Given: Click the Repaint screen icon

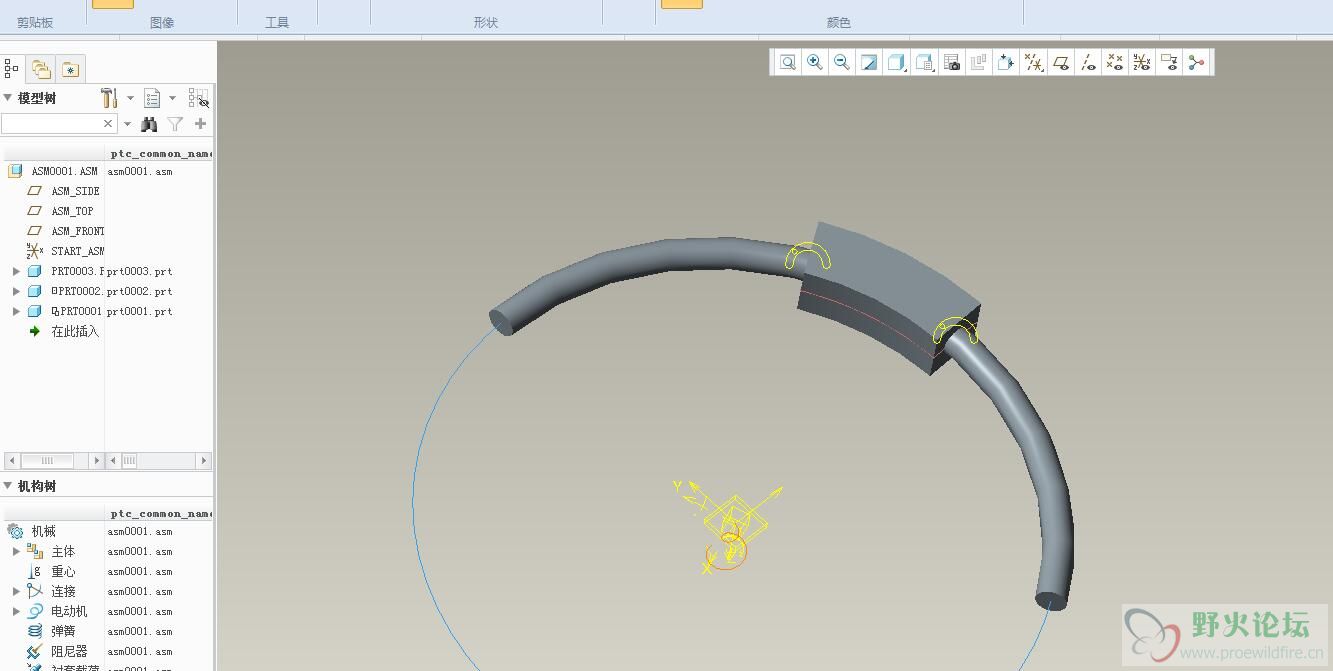Looking at the screenshot, I should pos(869,62).
